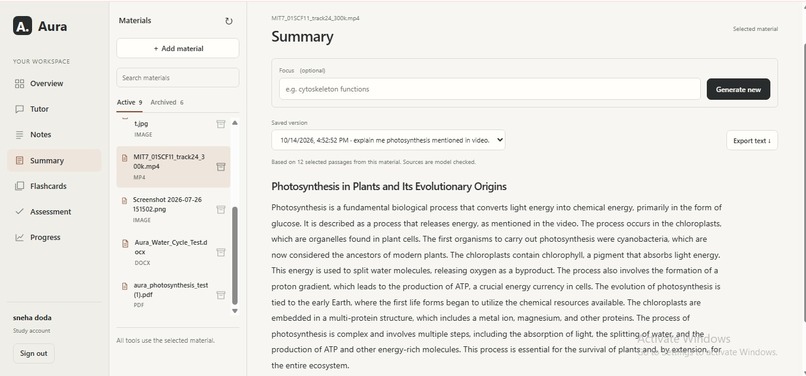This screenshot has width=806, height=376.
Task: Click the Summary page title
Action: click(x=302, y=37)
